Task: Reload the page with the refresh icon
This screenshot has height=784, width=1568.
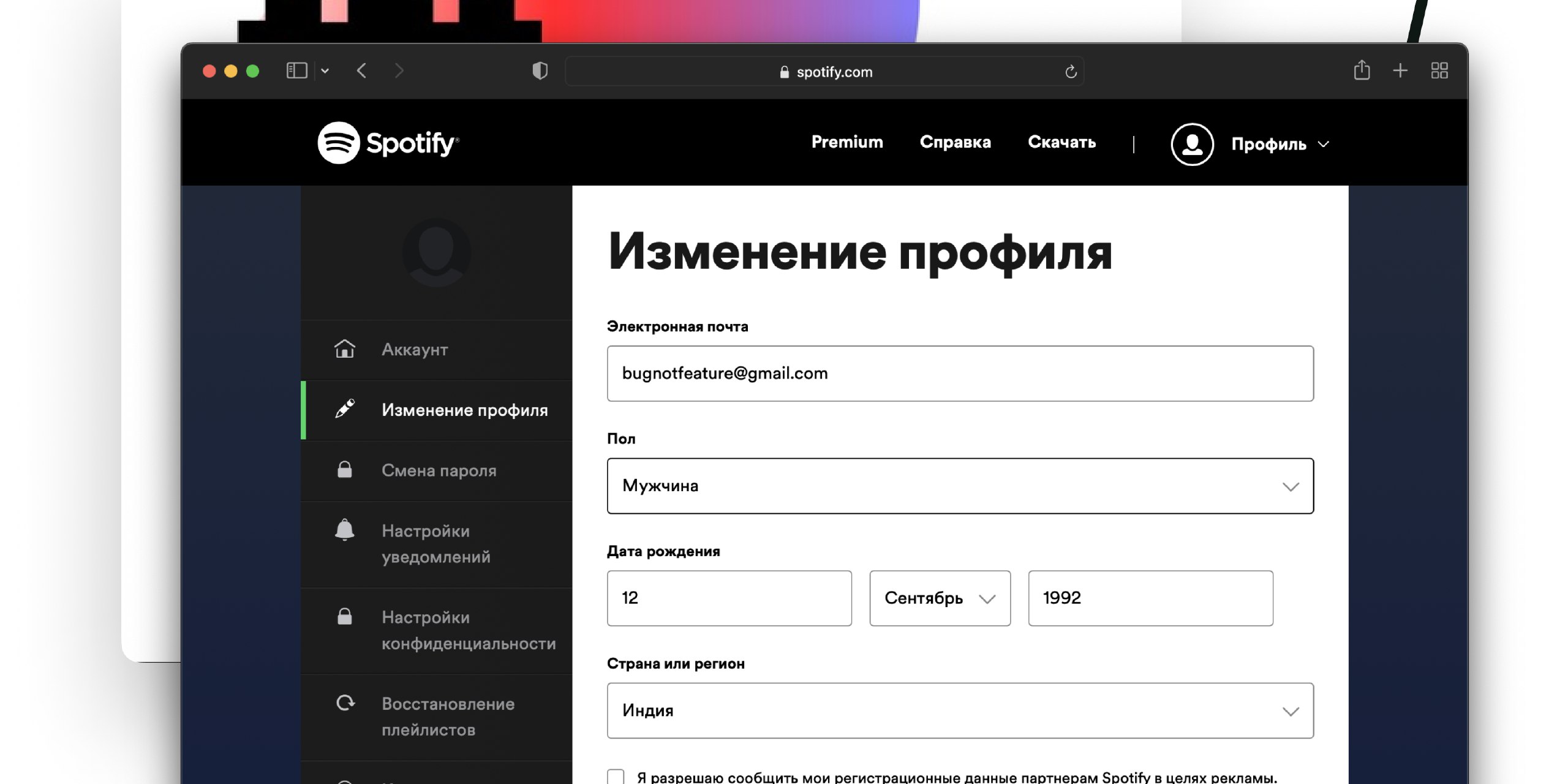Action: [1071, 72]
